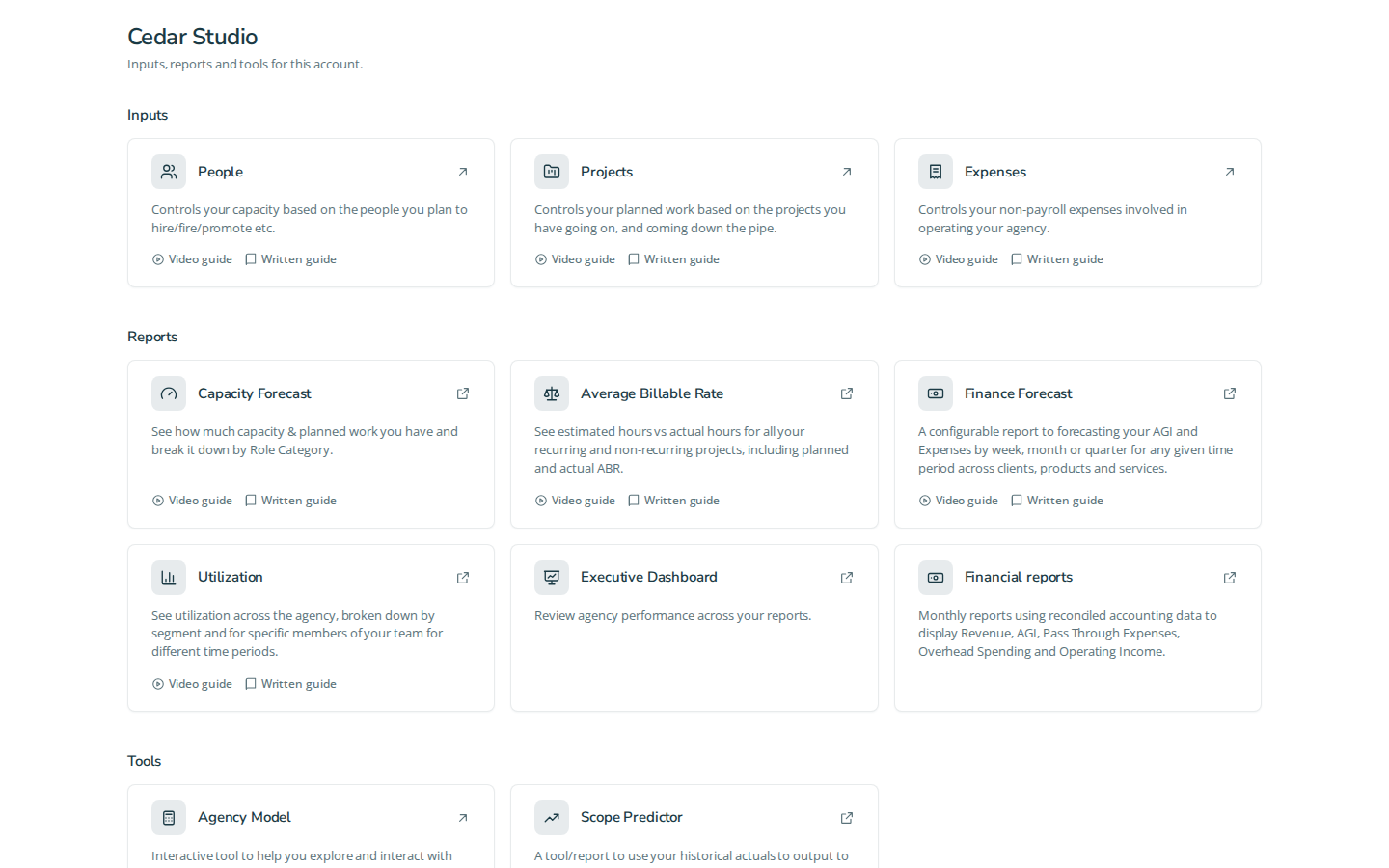This screenshot has height=868, width=1389.
Task: Click the Executive Dashboard presentation icon
Action: 552,578
